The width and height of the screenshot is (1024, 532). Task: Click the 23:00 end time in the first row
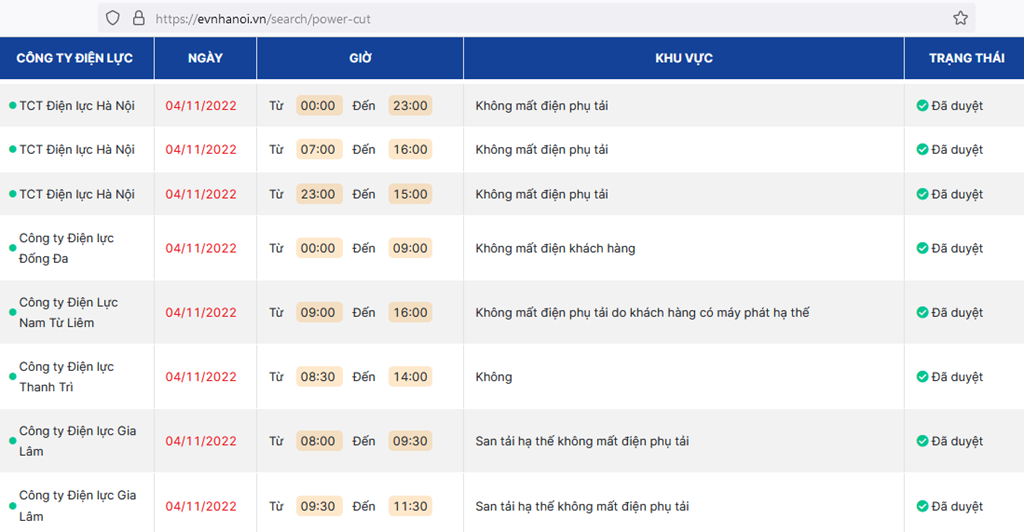tap(410, 106)
